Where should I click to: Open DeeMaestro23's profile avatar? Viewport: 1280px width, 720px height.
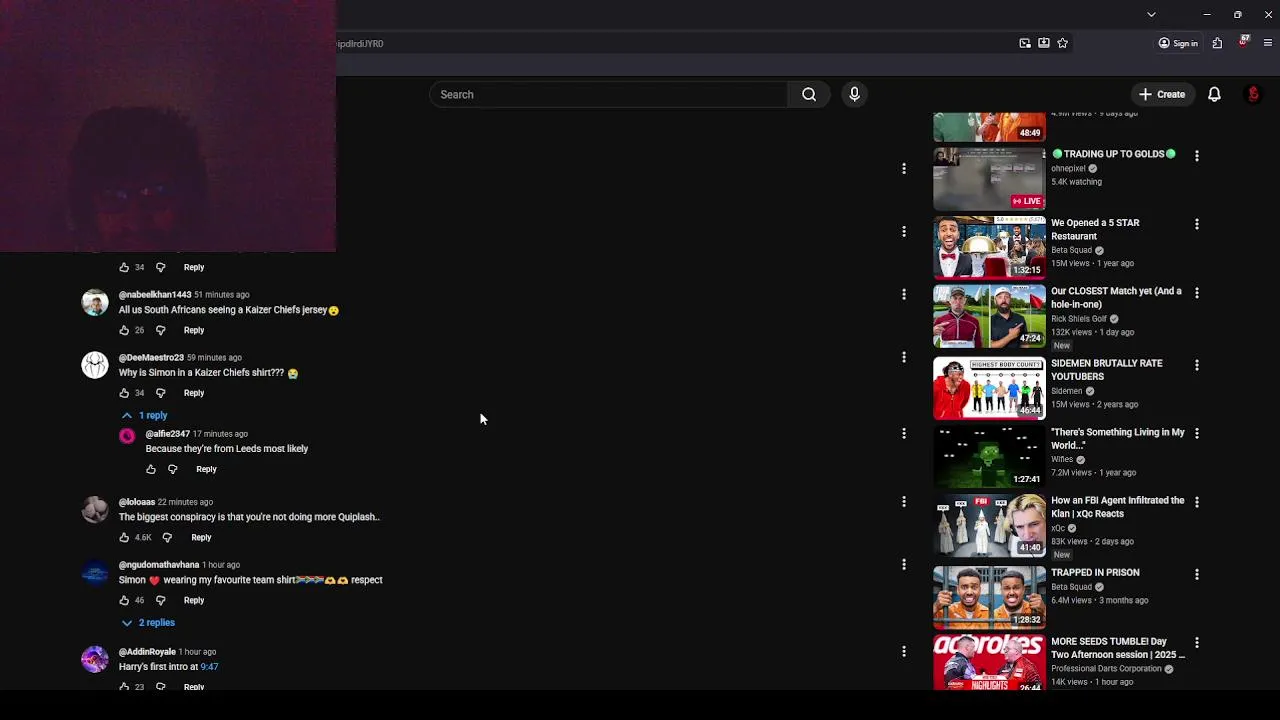point(95,365)
